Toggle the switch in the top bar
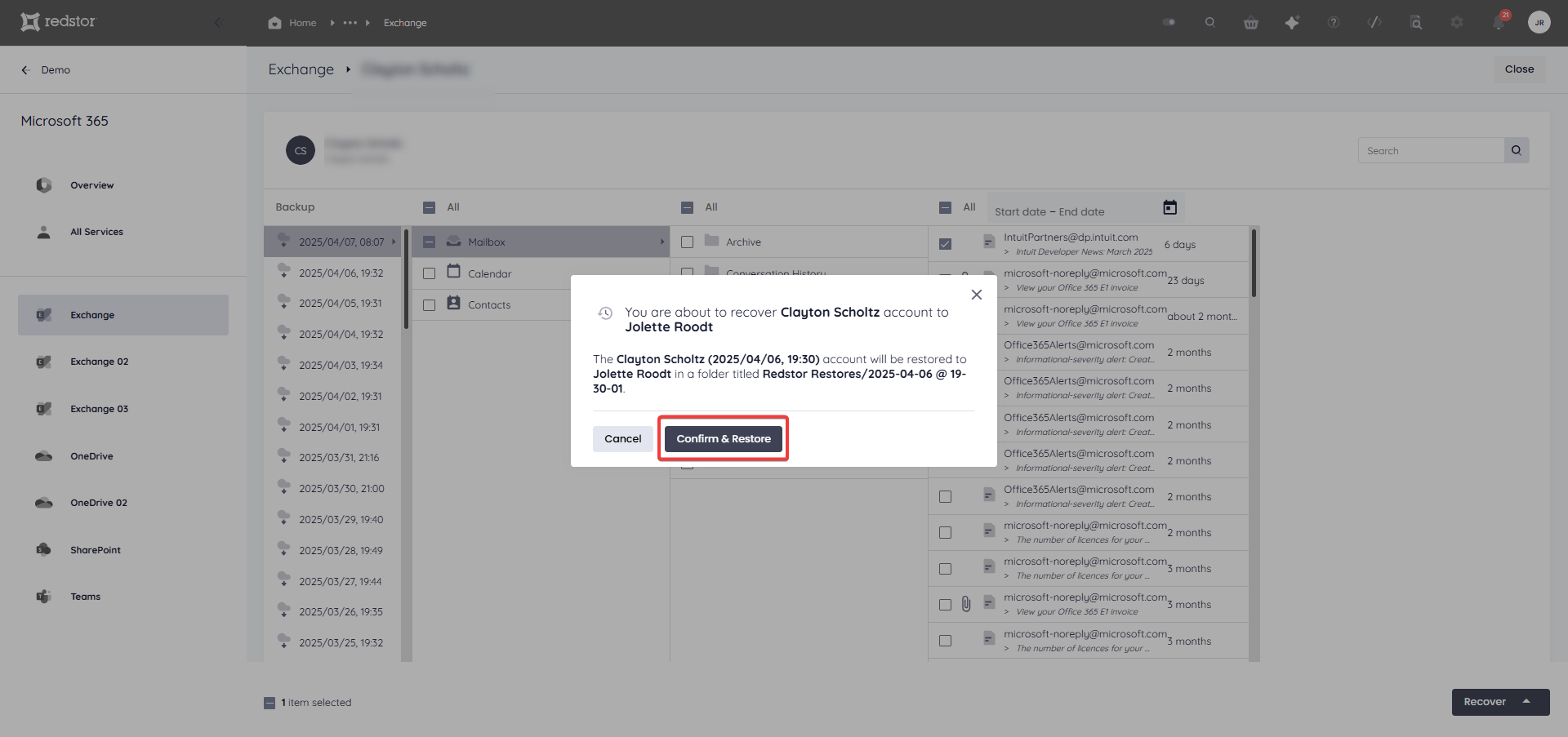Screen dimensions: 1568x737 pyautogui.click(x=1169, y=22)
